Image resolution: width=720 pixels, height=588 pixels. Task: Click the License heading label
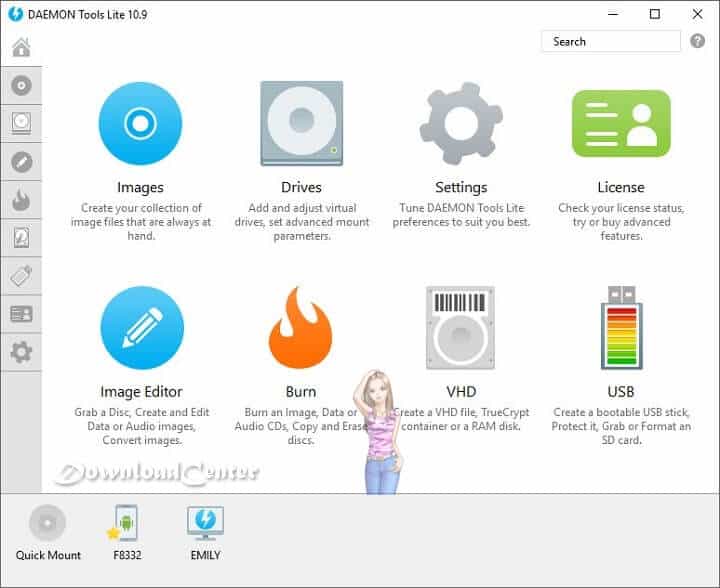[621, 187]
